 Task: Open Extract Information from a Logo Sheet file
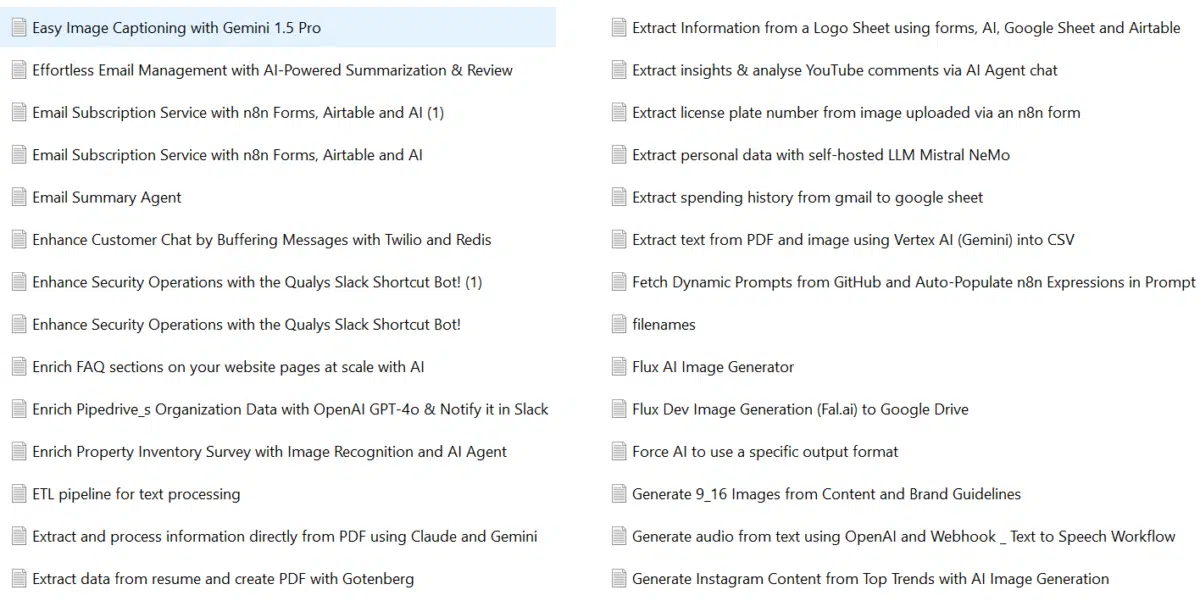pyautogui.click(x=906, y=28)
